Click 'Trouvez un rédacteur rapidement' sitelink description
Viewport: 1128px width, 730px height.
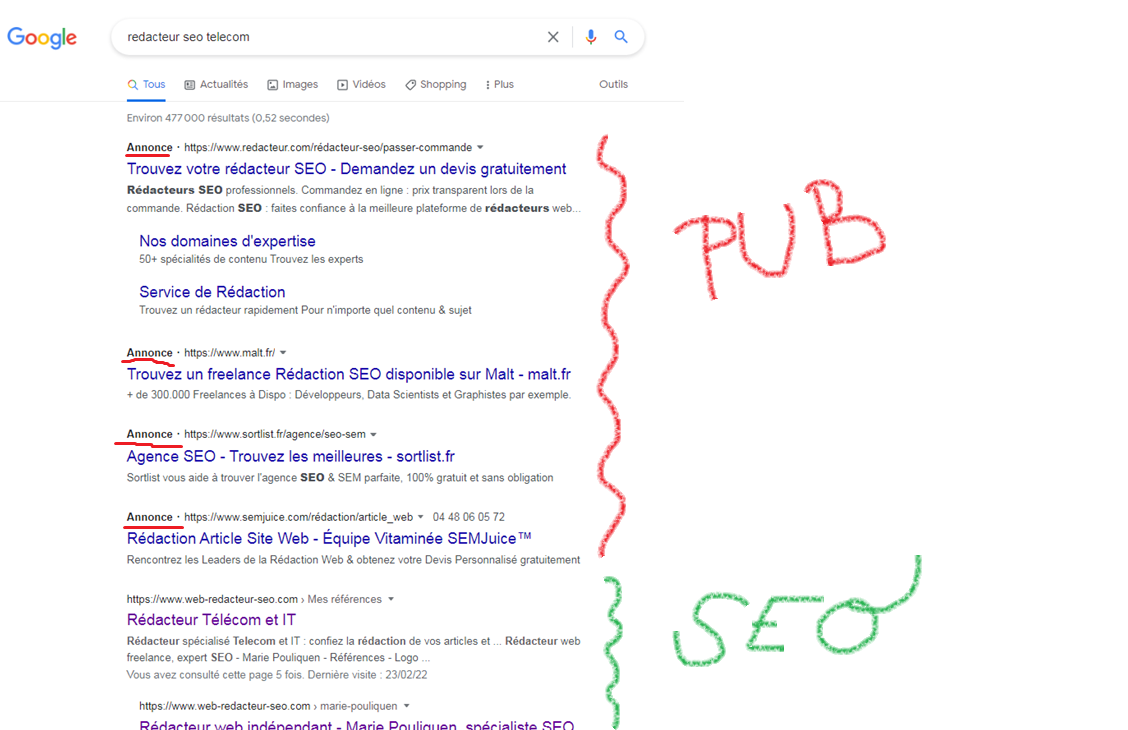point(305,310)
